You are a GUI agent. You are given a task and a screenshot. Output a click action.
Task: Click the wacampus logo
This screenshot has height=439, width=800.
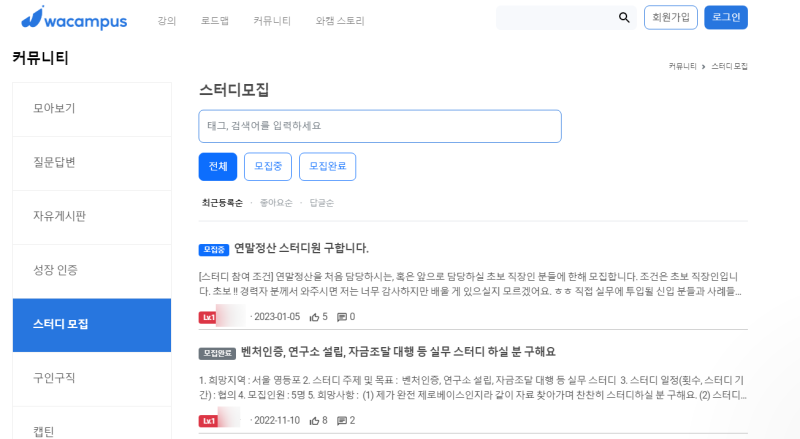coord(74,18)
